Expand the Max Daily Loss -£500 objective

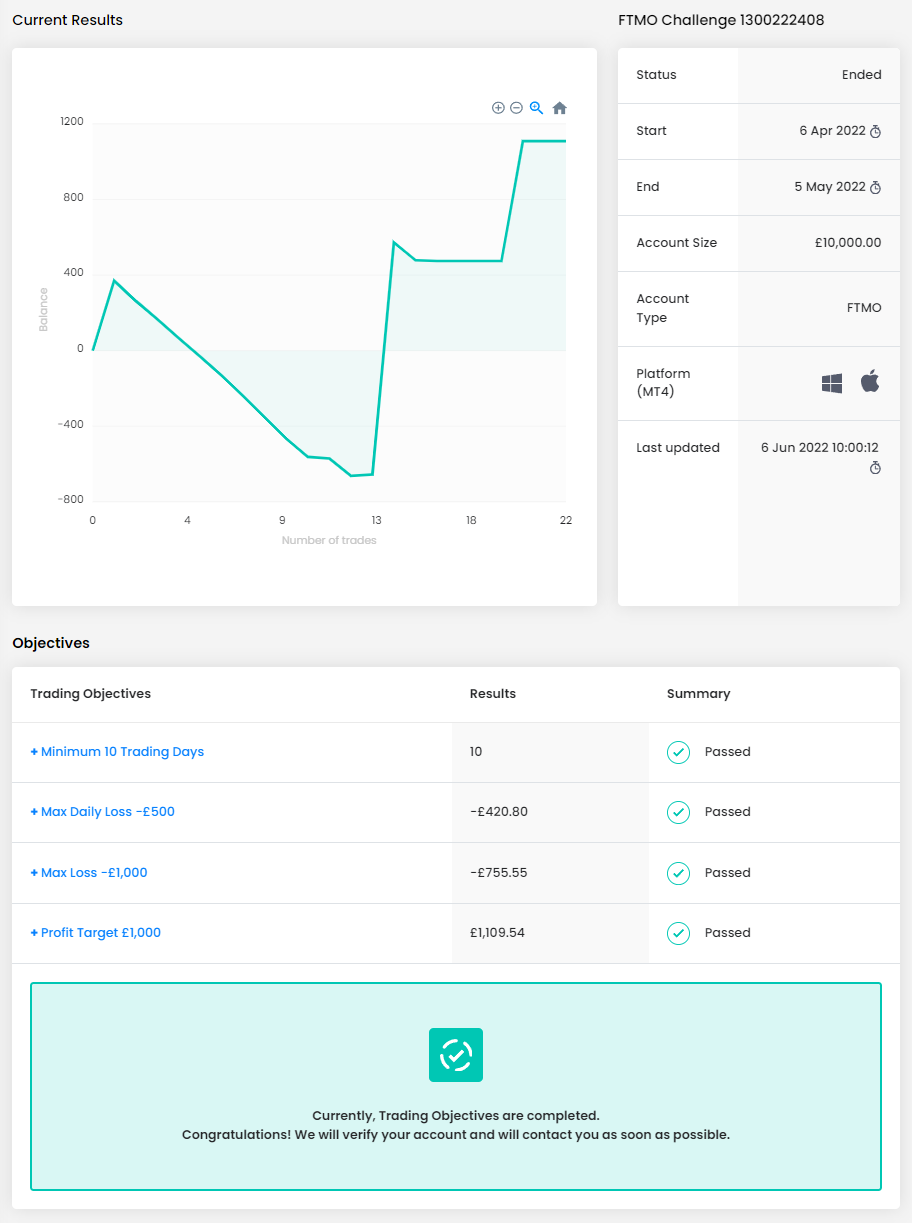pos(102,812)
